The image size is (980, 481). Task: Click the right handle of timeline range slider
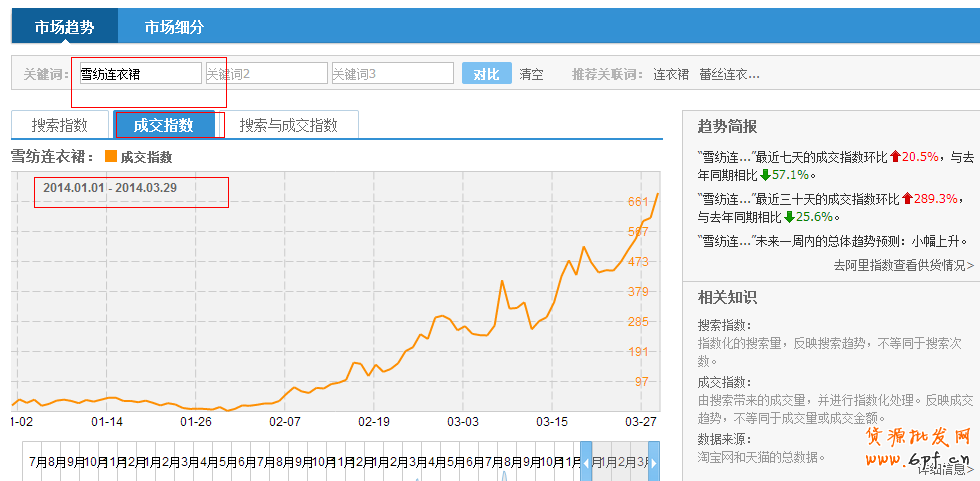[x=654, y=461]
